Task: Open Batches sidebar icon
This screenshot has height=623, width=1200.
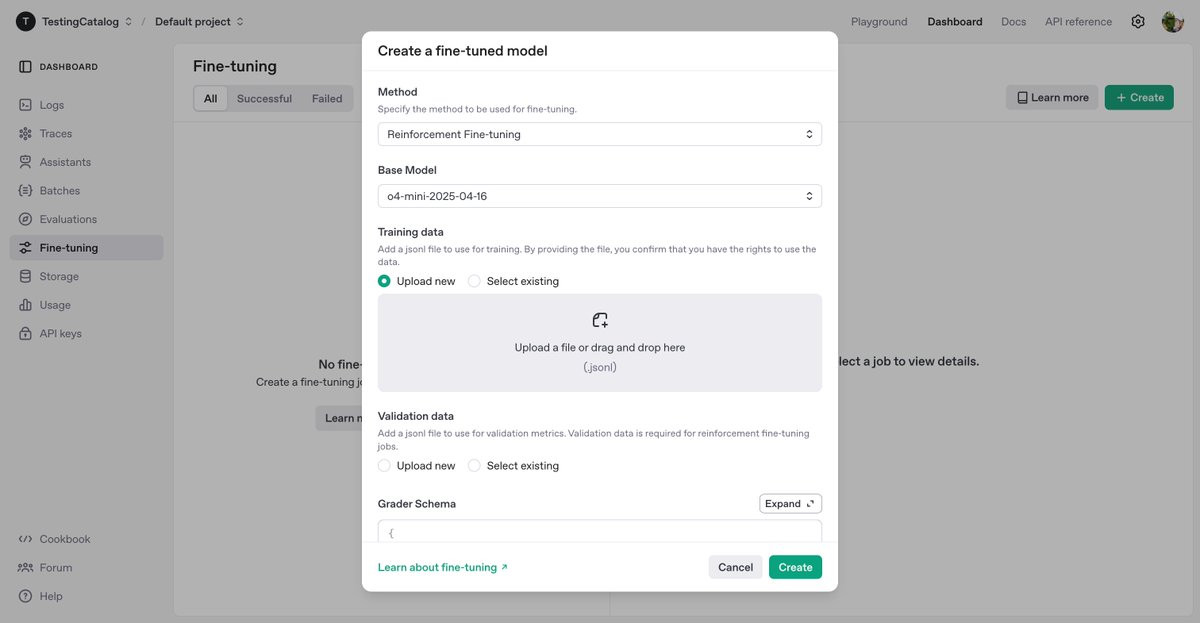Action: coord(26,191)
